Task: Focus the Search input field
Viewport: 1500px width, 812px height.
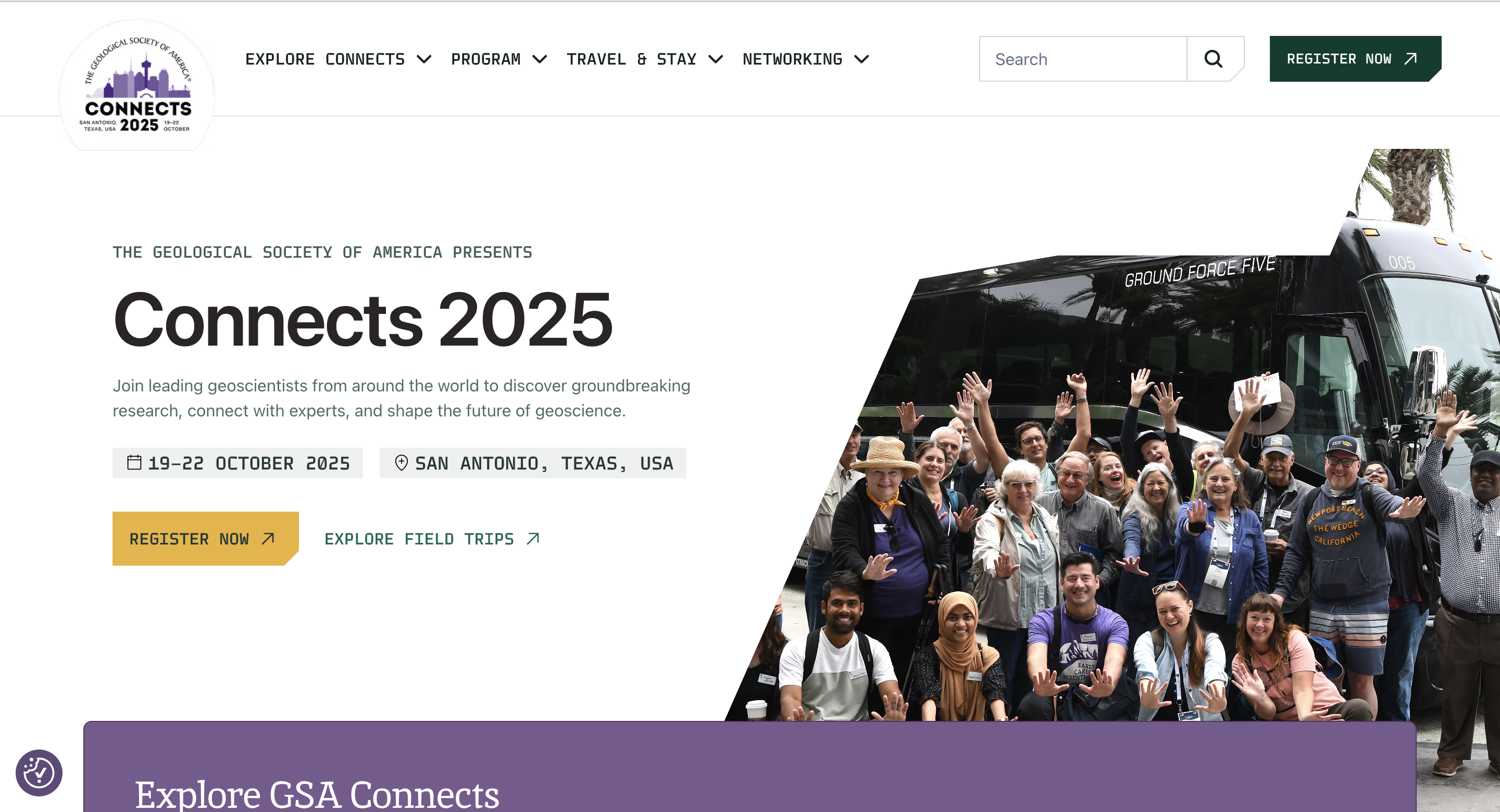Action: tap(1083, 59)
